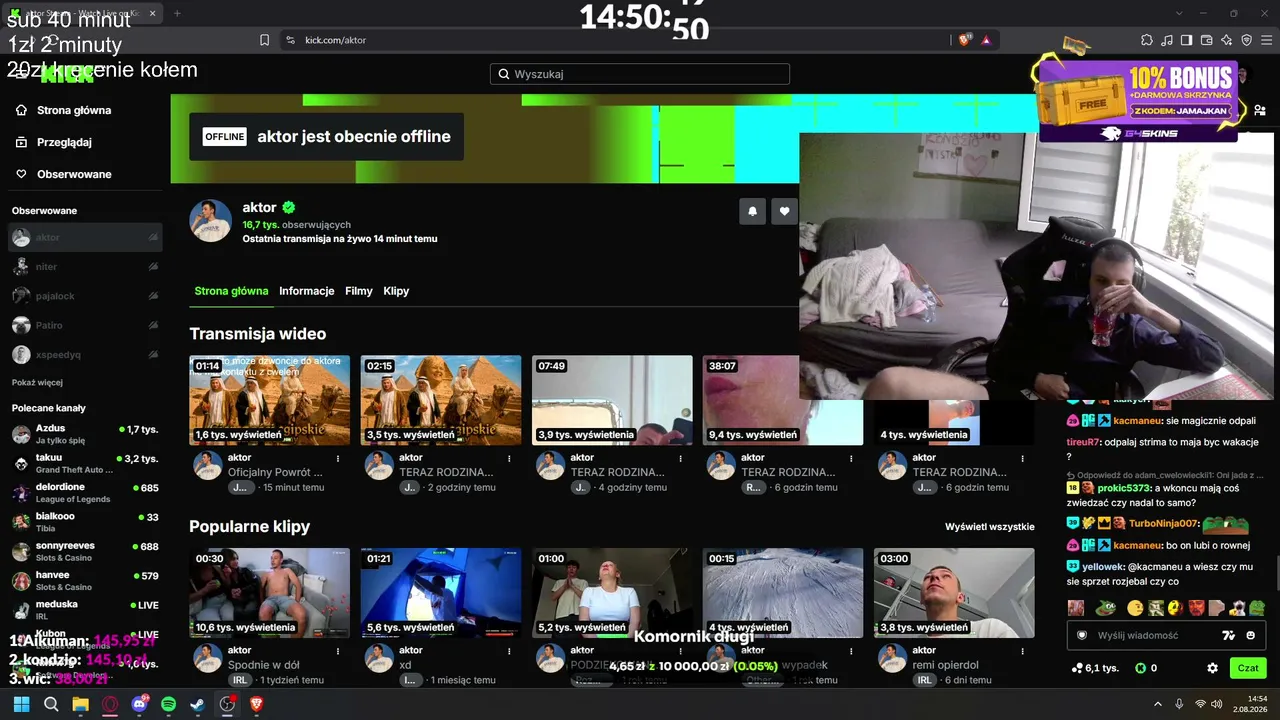Viewport: 1280px width, 720px height.
Task: Click Wyświetl wszystkie for popular clips
Action: pos(989,526)
